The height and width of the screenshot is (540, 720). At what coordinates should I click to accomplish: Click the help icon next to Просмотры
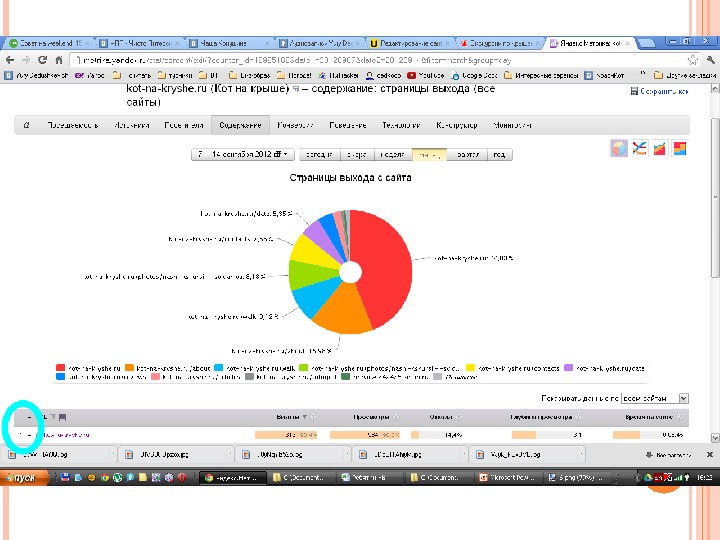(x=396, y=417)
